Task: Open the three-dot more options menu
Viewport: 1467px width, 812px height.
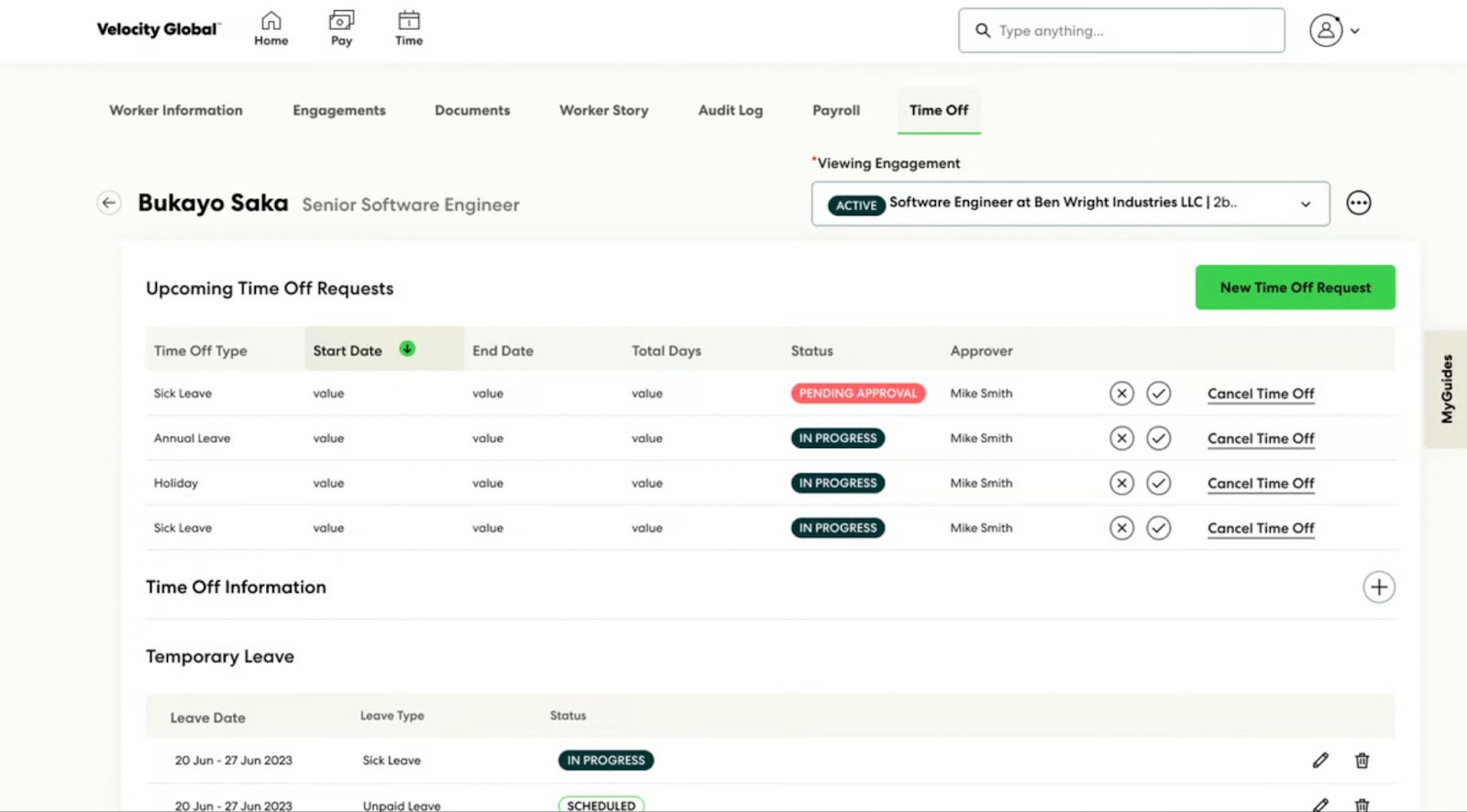Action: (x=1359, y=203)
